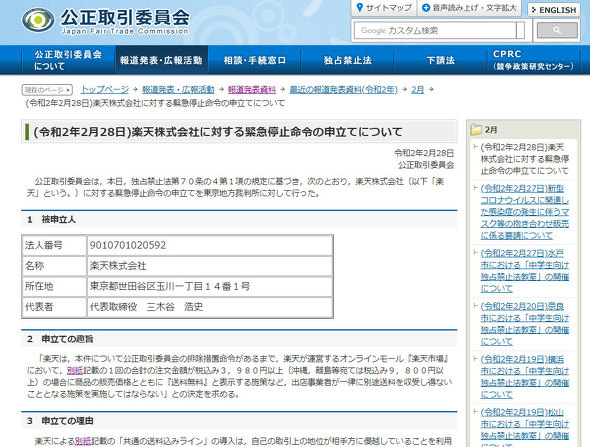Select the 代表取締役 三木谷 浩史 cell

[210, 307]
